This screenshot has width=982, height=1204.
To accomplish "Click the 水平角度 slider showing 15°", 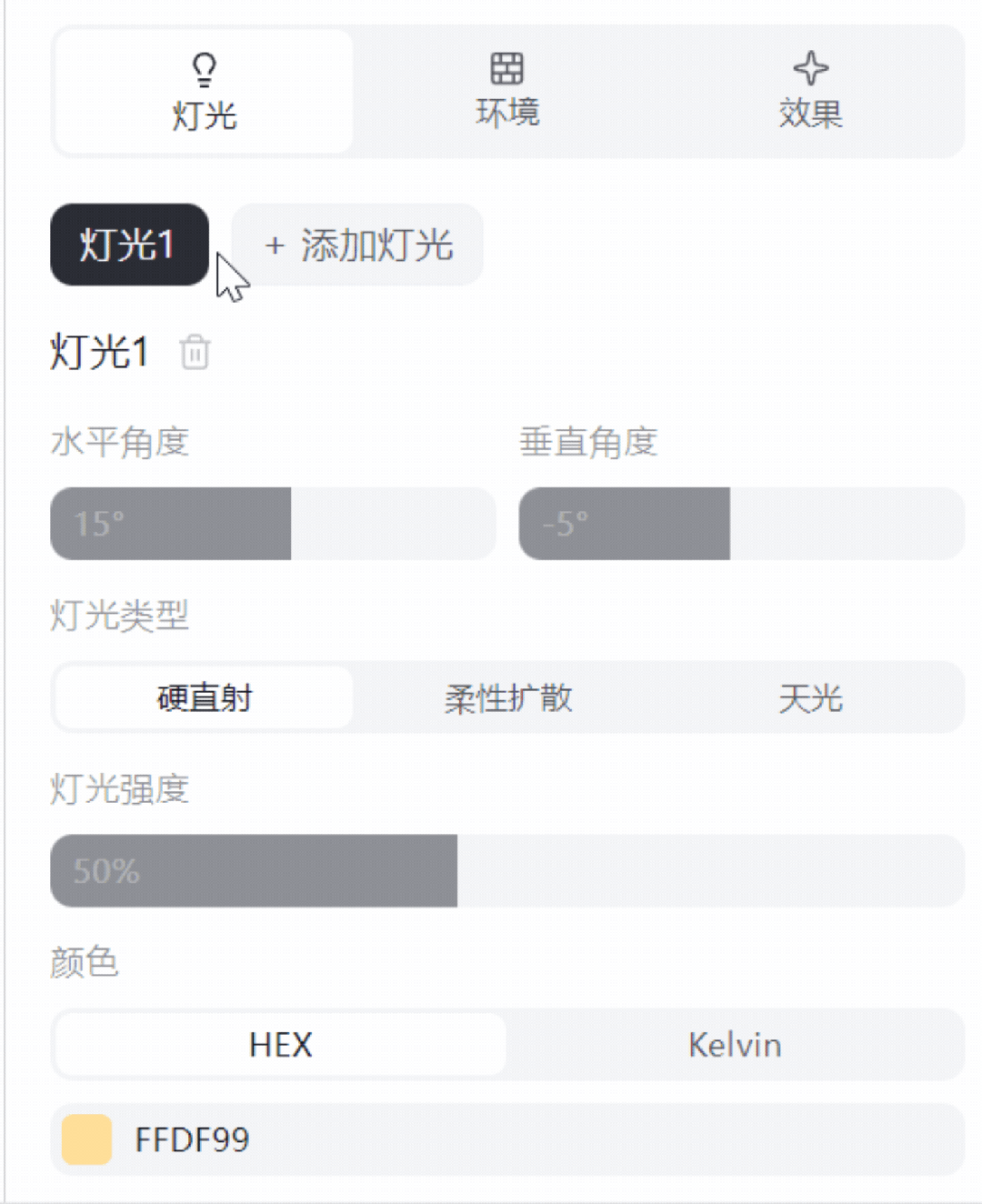I will [273, 524].
